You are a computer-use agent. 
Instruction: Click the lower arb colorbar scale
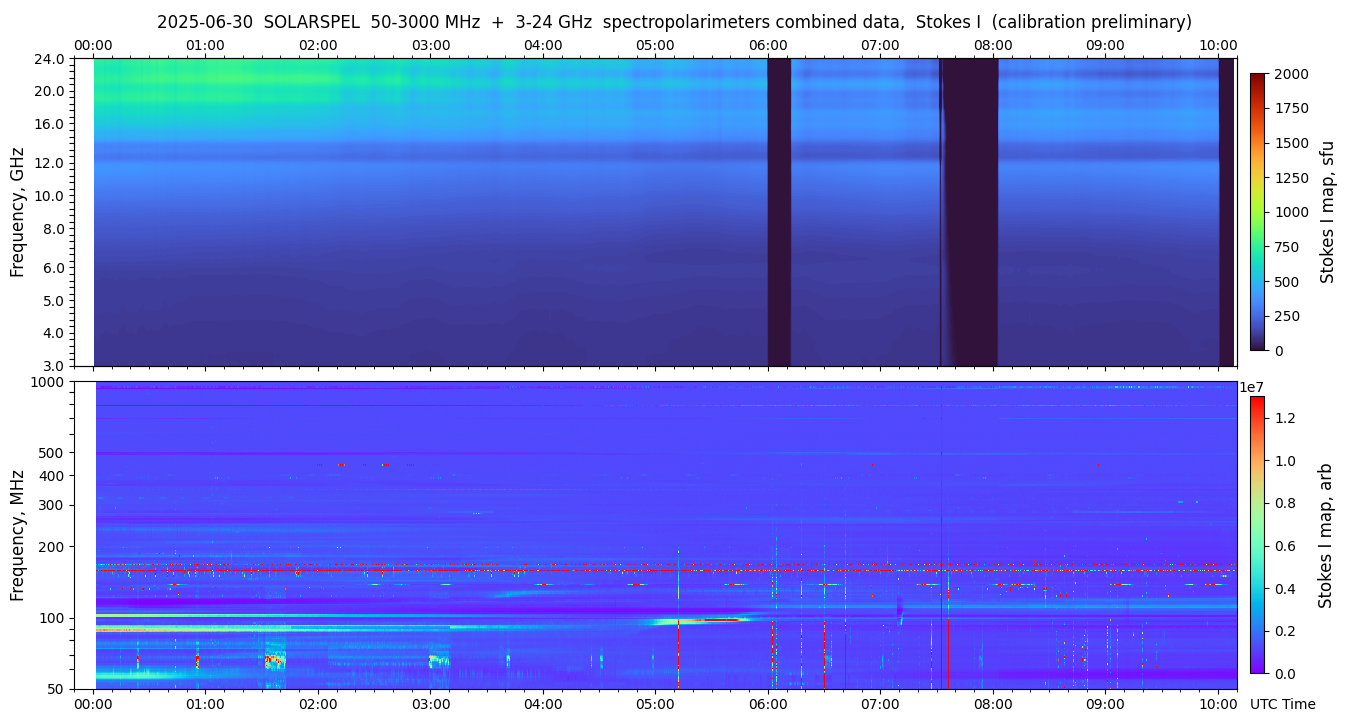pos(1257,534)
